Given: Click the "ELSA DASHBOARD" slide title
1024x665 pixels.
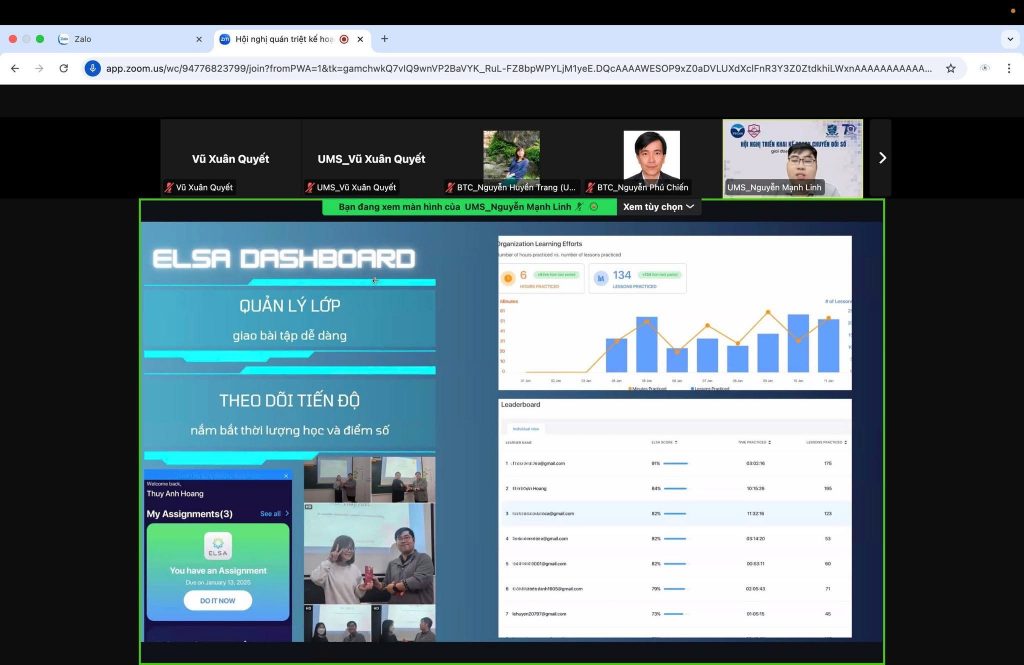Looking at the screenshot, I should coord(284,259).
